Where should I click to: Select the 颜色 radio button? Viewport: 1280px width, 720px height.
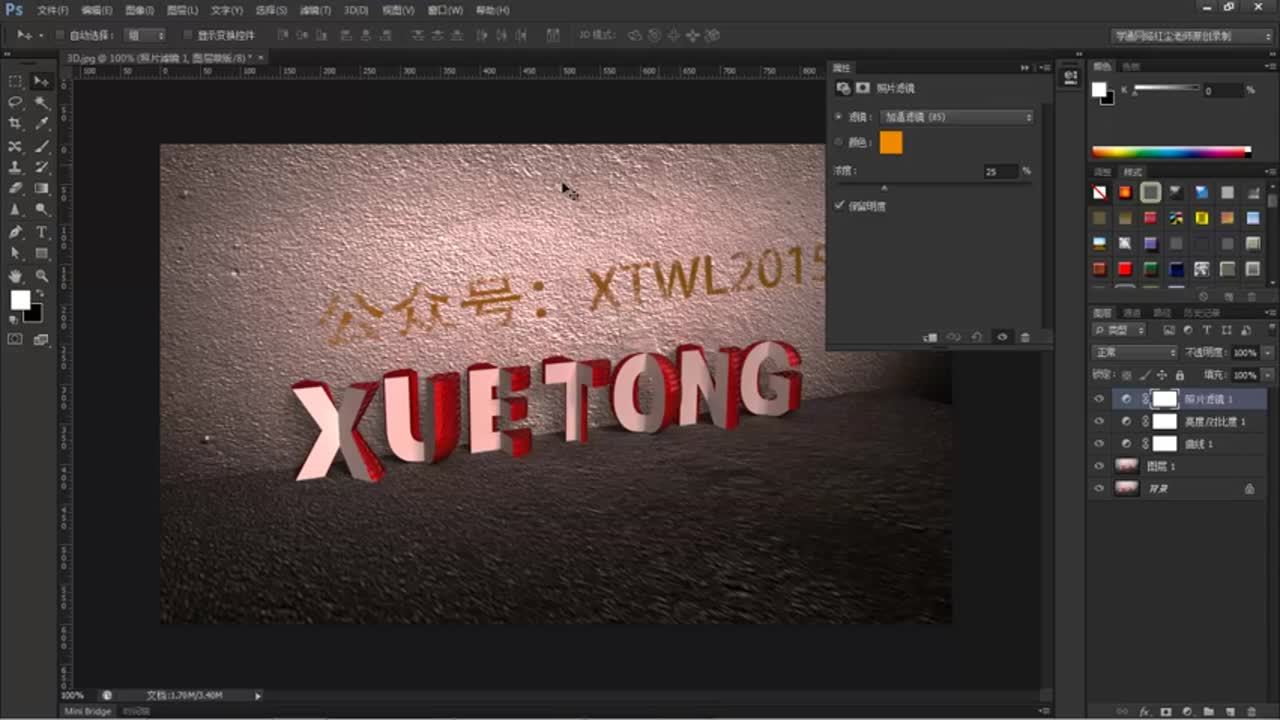(838, 143)
